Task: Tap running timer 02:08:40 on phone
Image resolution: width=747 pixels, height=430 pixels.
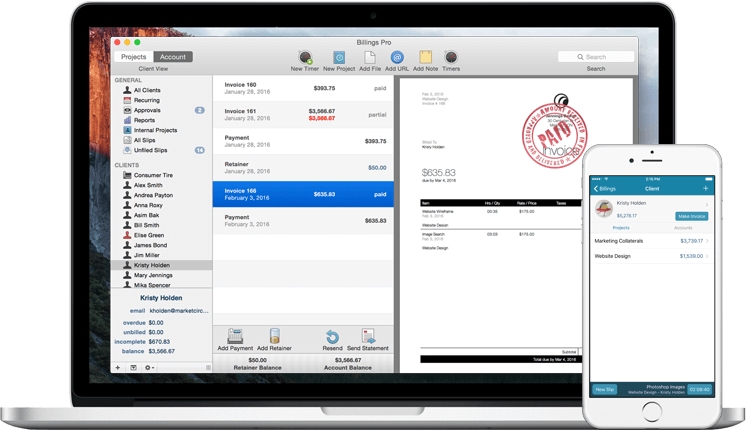Action: tap(699, 390)
